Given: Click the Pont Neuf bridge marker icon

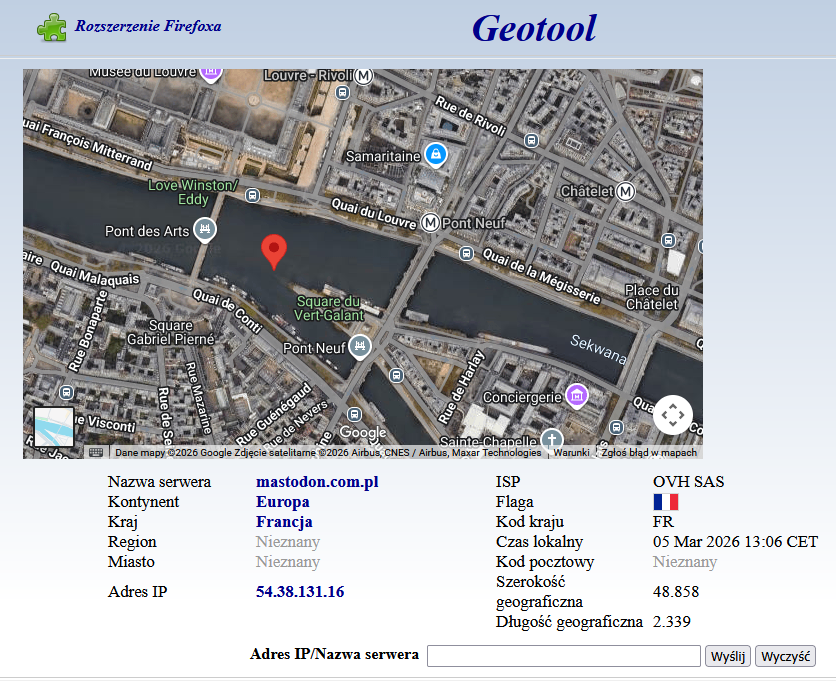Looking at the screenshot, I should [x=359, y=347].
